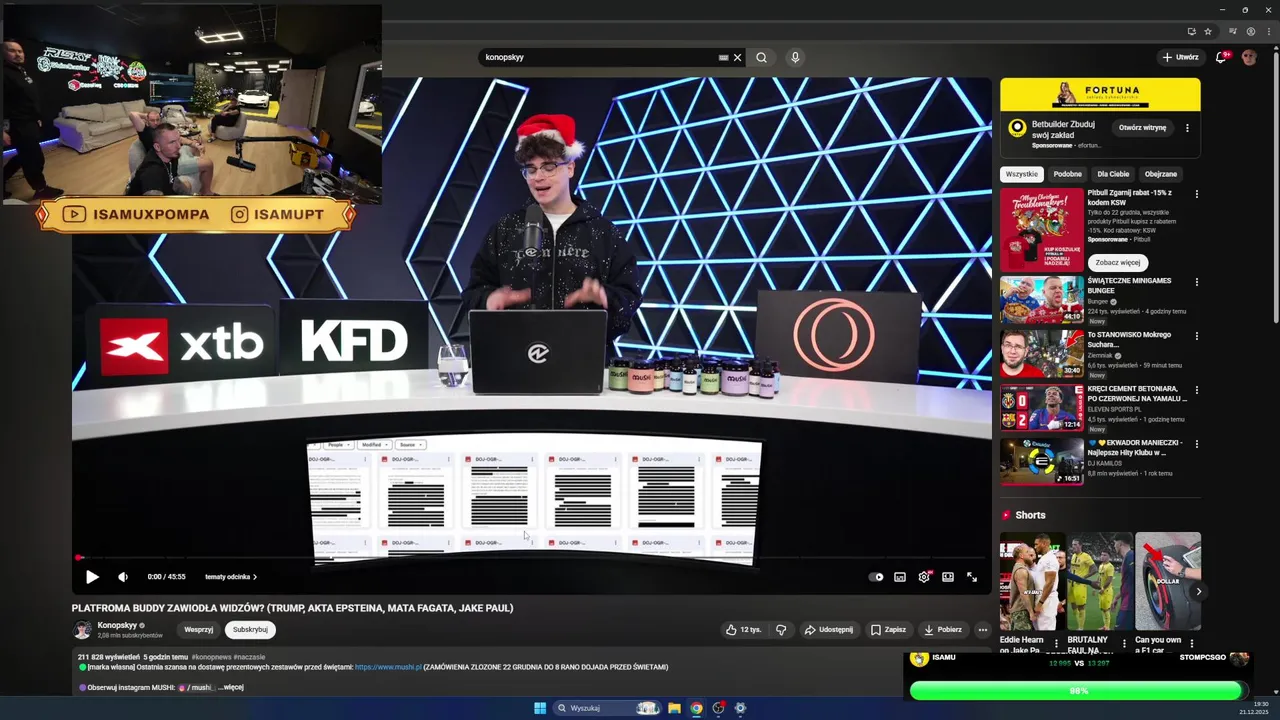The height and width of the screenshot is (720, 1280).
Task: Toggle the autoplay switch in the player
Action: click(876, 577)
